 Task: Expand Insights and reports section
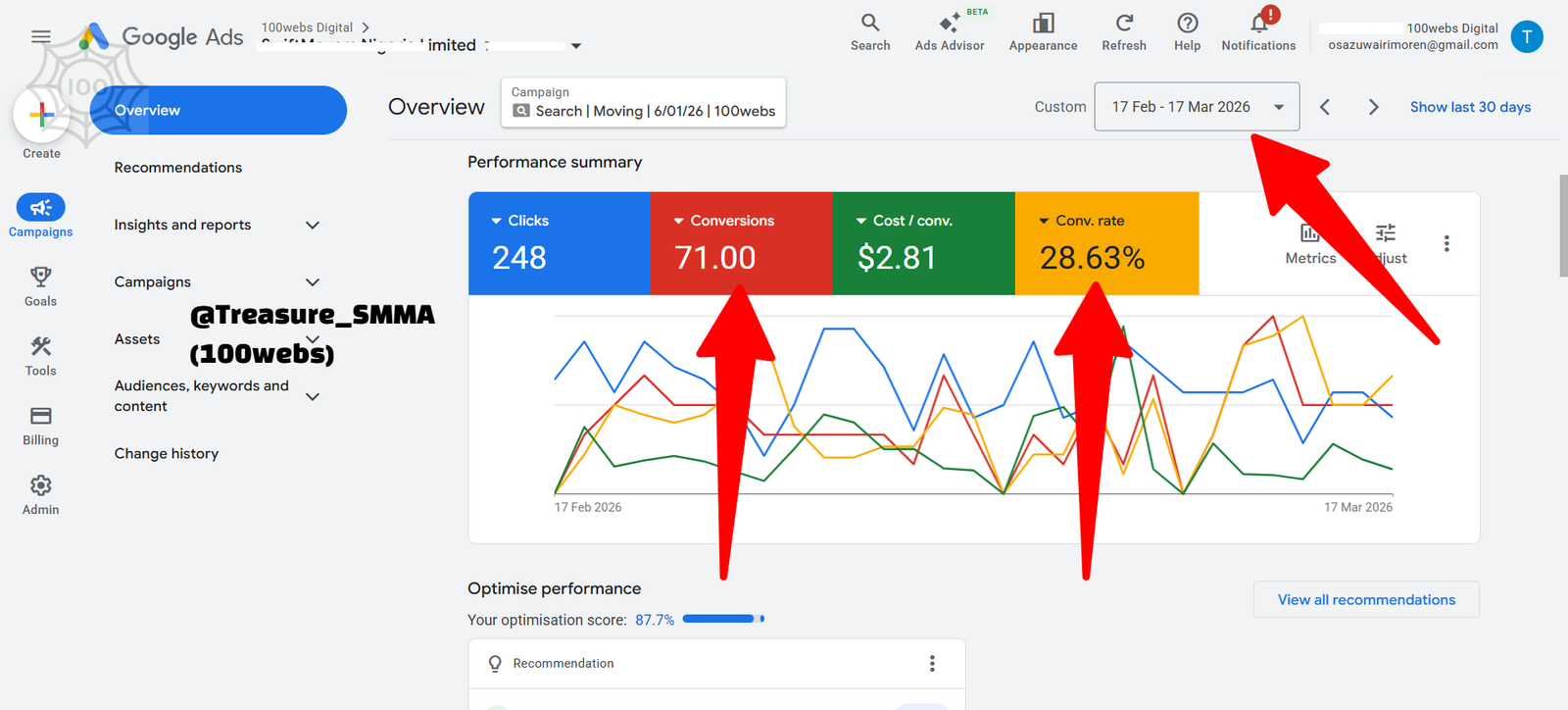pyautogui.click(x=313, y=226)
